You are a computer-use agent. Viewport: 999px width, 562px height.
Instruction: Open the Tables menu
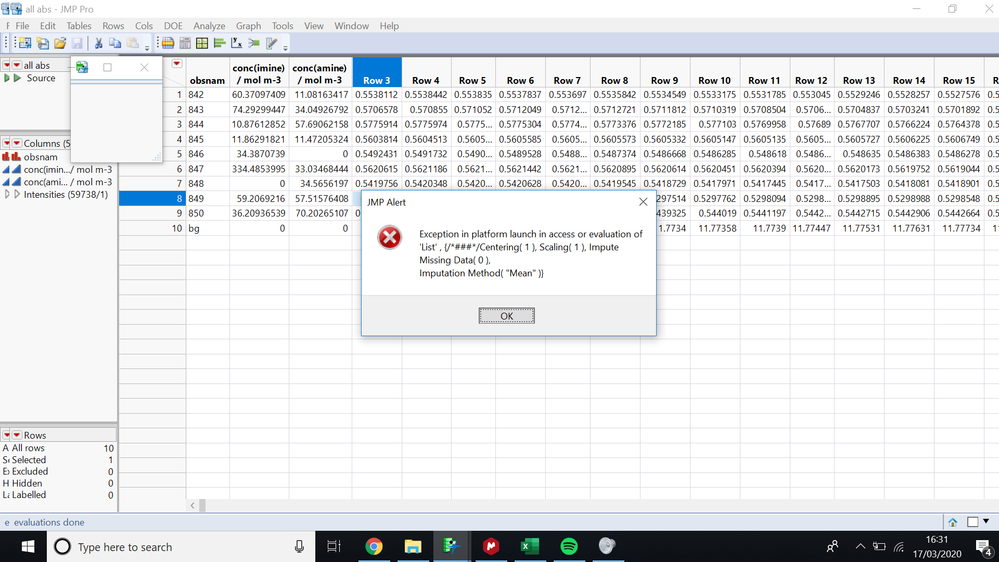point(78,25)
